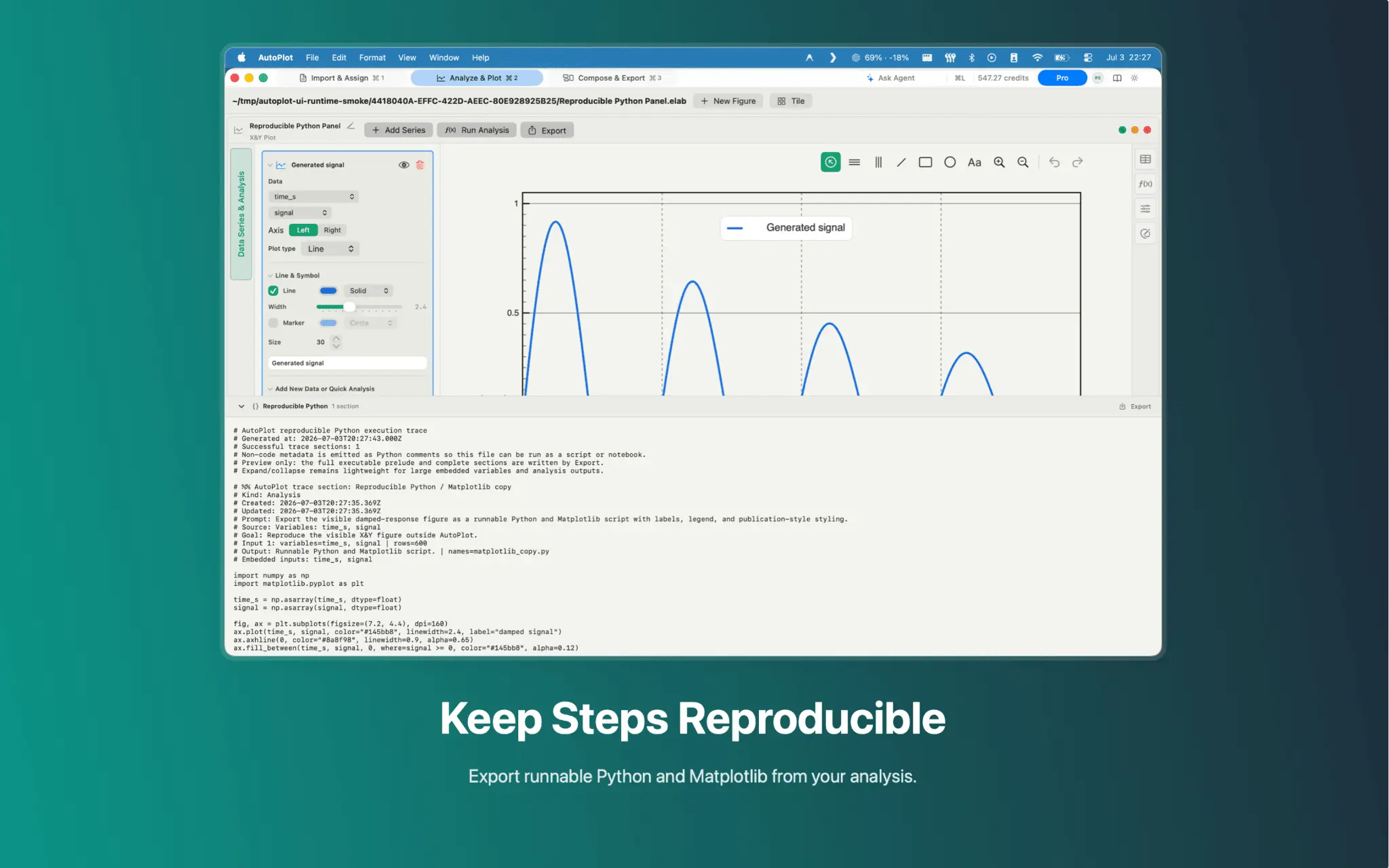Open the Plot type Line dropdown
Viewport: 1389px width, 868px height.
tap(330, 249)
